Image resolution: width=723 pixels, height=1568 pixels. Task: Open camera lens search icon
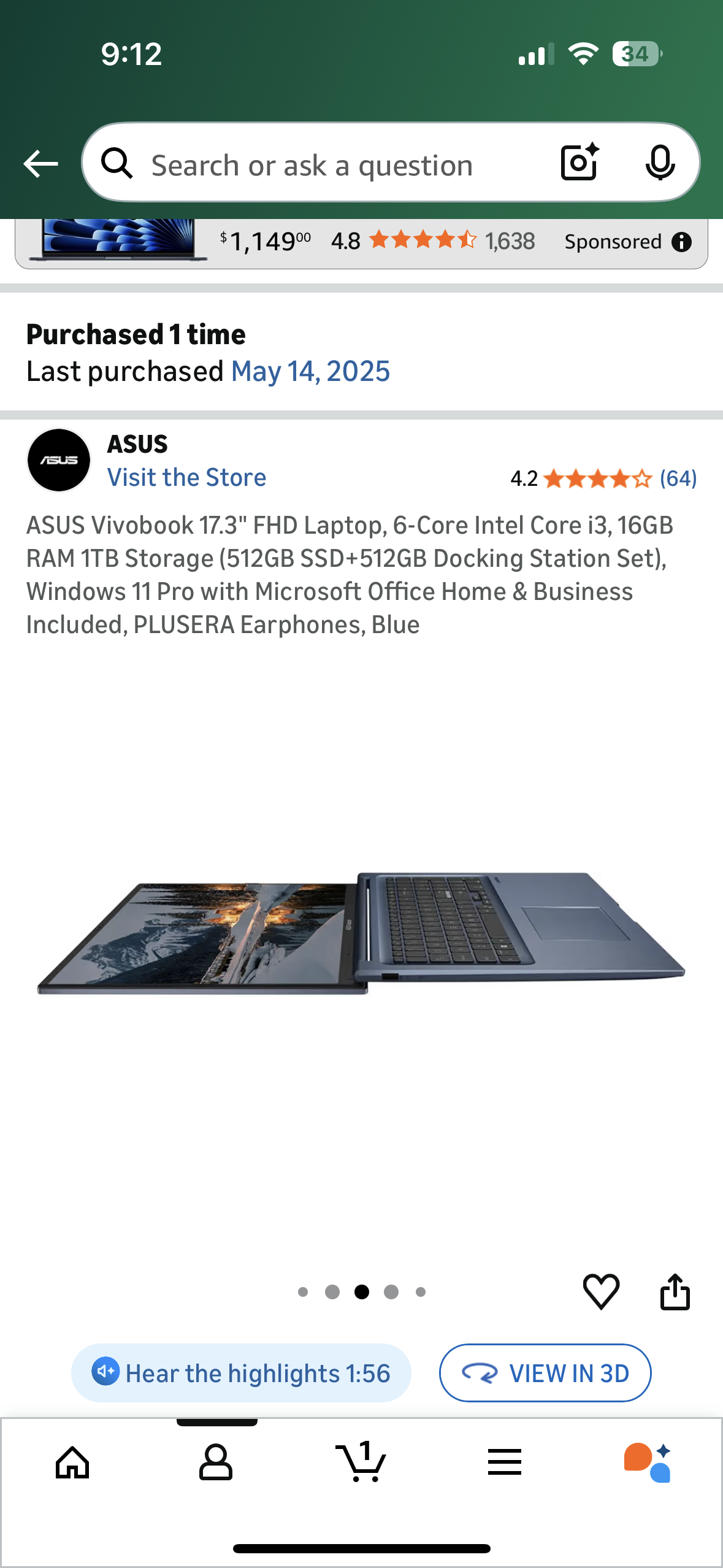[x=580, y=162]
